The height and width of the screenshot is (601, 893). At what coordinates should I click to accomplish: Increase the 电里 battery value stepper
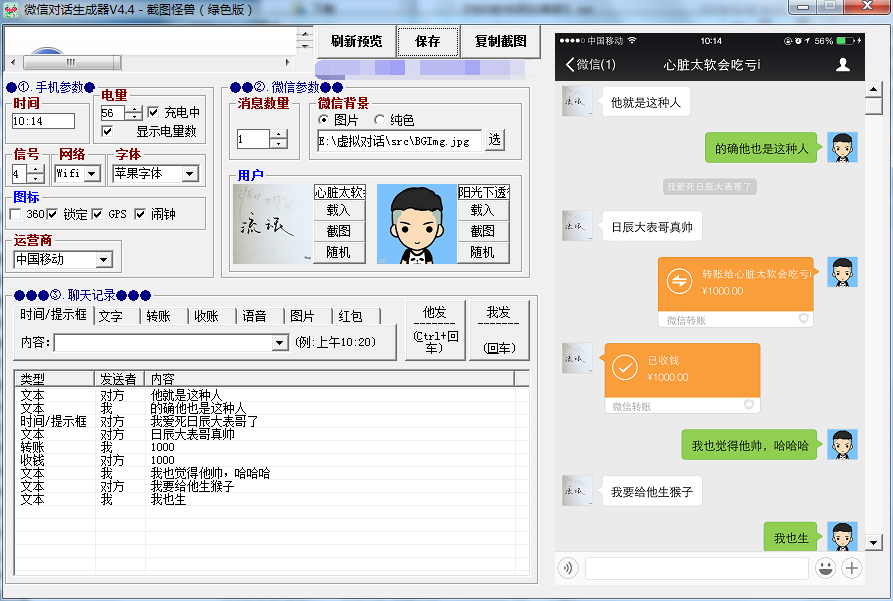point(134,109)
